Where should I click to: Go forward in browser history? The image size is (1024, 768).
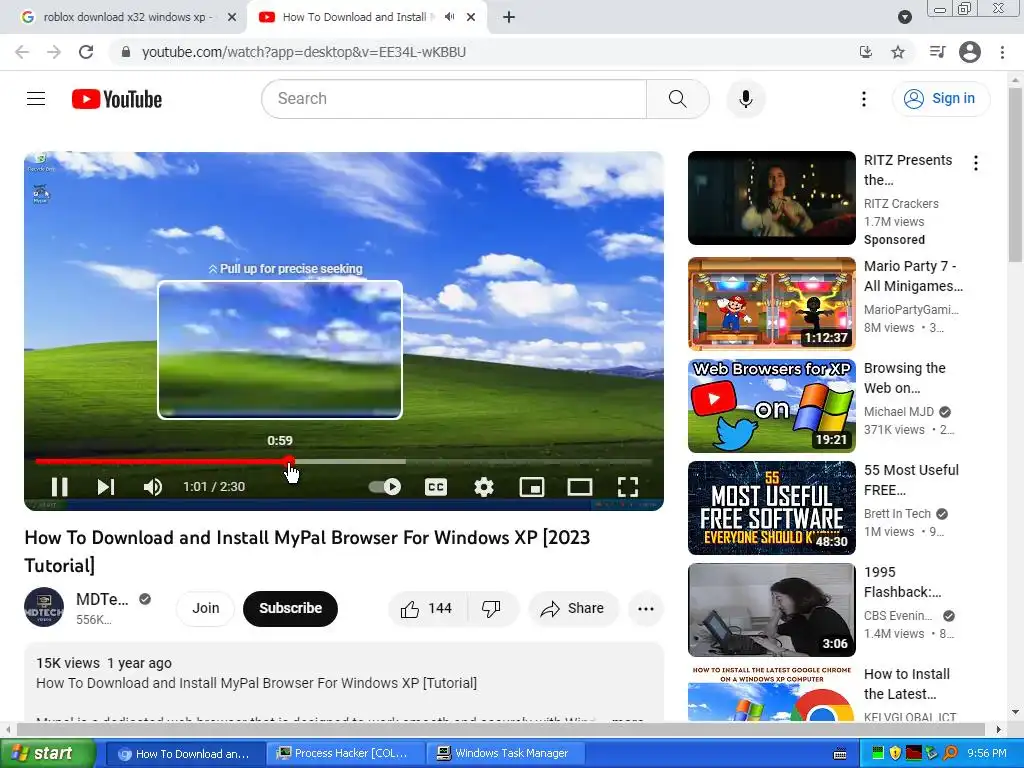[54, 52]
